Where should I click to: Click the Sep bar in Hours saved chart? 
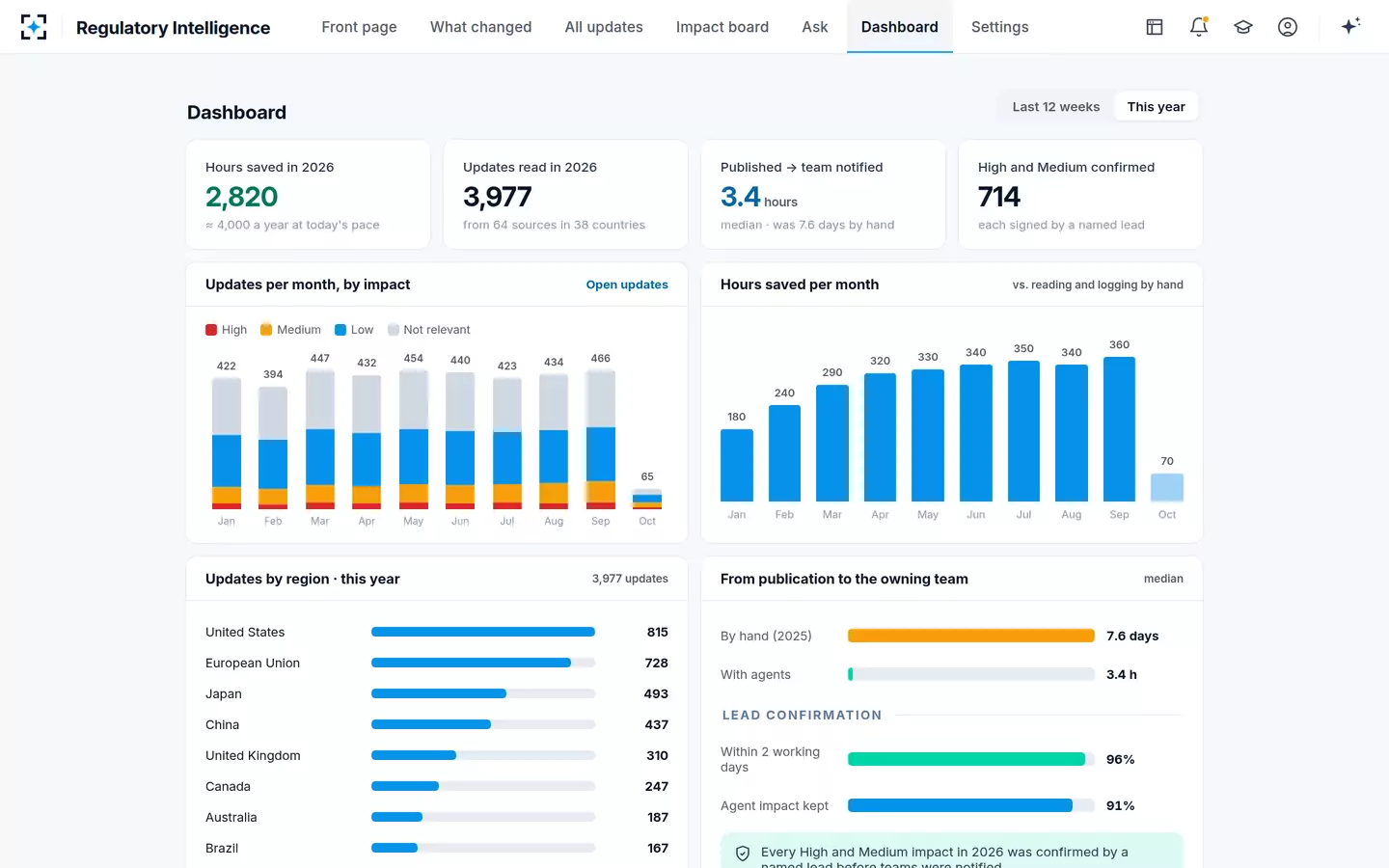coord(1119,429)
